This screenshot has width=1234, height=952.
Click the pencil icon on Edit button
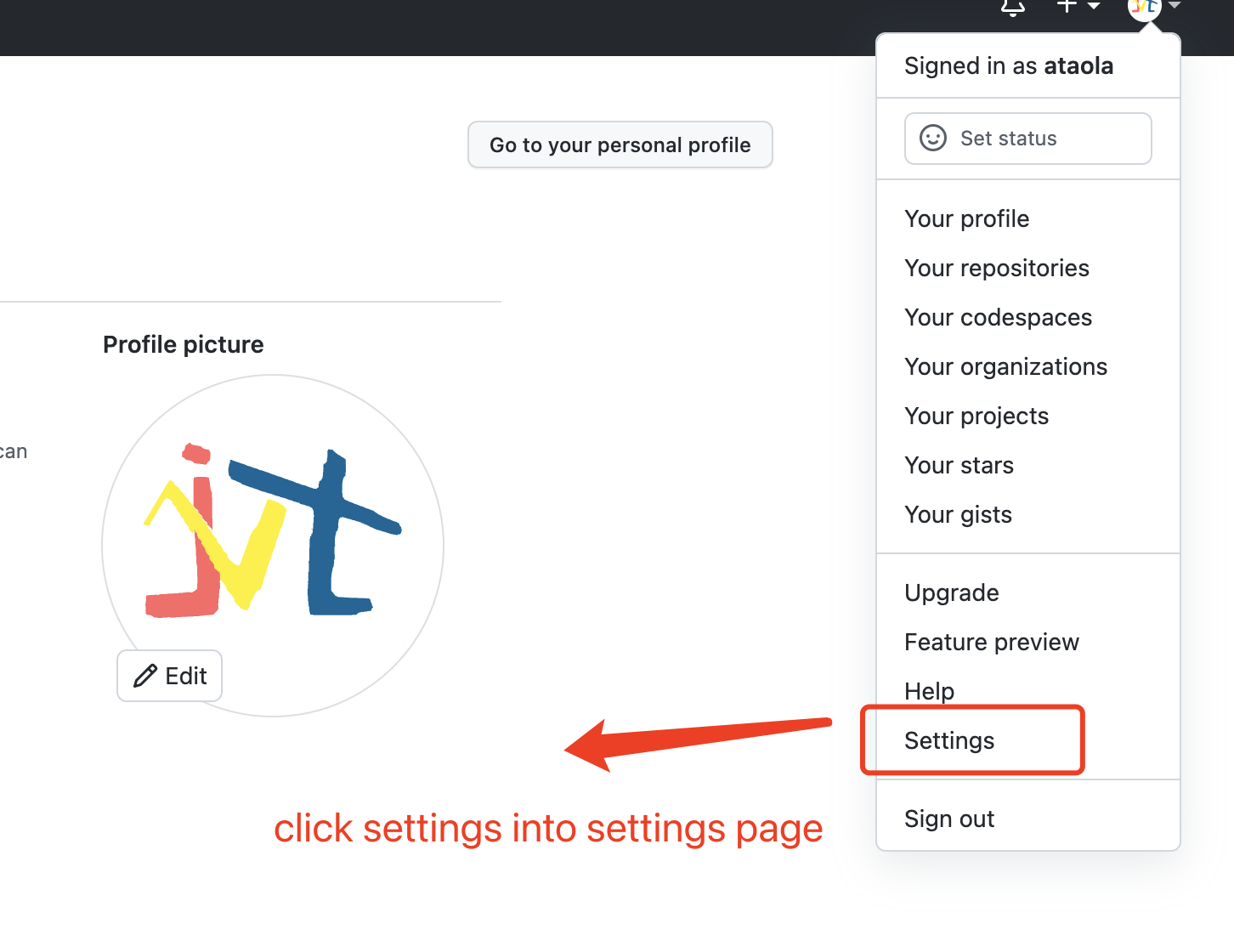coord(145,676)
